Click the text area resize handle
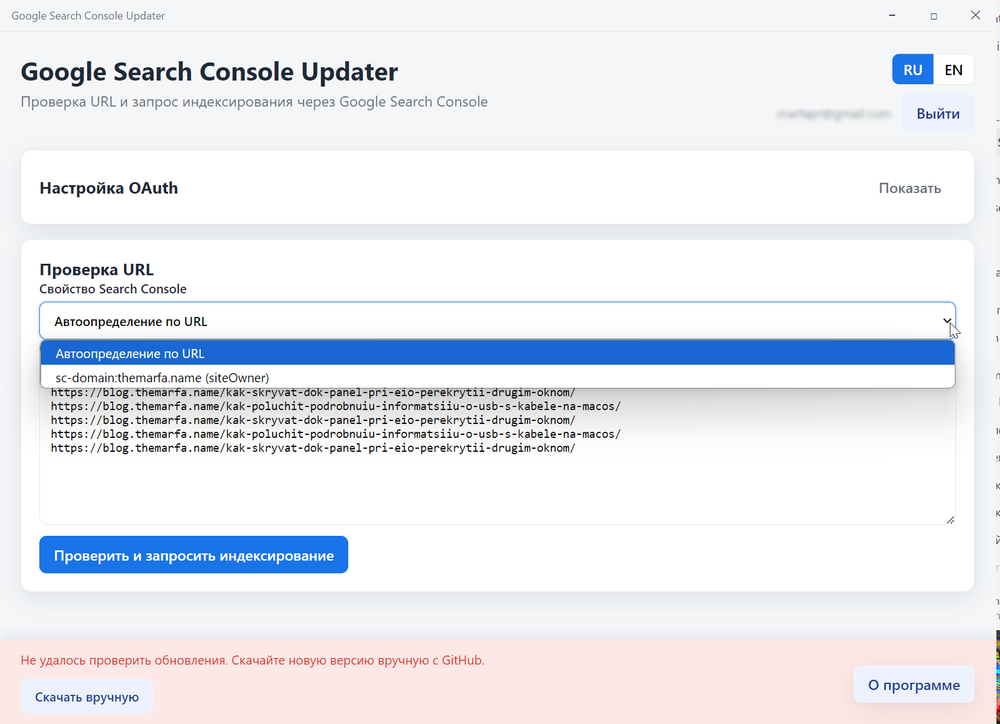Image resolution: width=1000 pixels, height=724 pixels. [950, 519]
